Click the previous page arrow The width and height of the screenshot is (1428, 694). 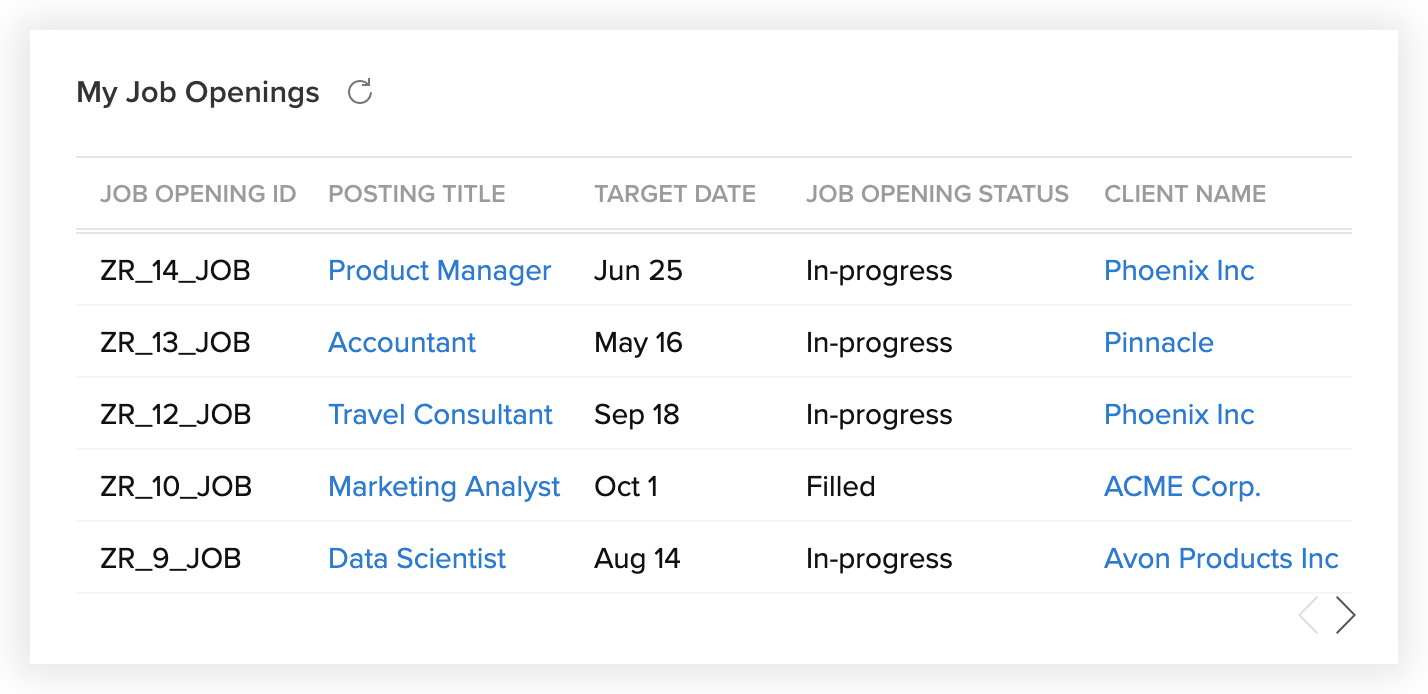[x=1307, y=616]
